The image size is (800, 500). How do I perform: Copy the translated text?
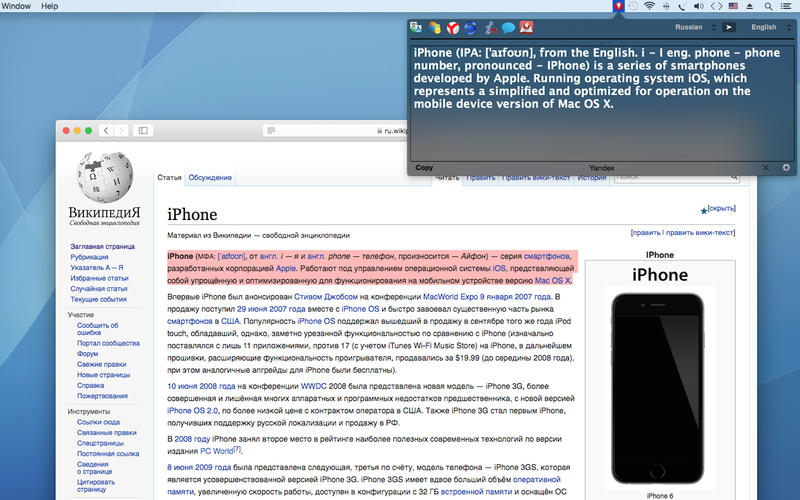click(424, 167)
